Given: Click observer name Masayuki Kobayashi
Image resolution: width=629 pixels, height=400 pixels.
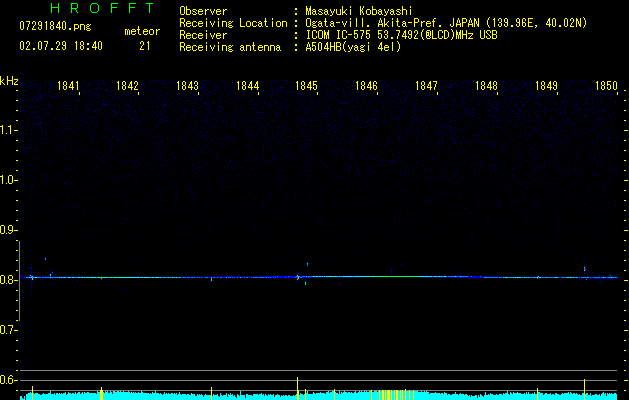Looking at the screenshot, I should 359,11.
